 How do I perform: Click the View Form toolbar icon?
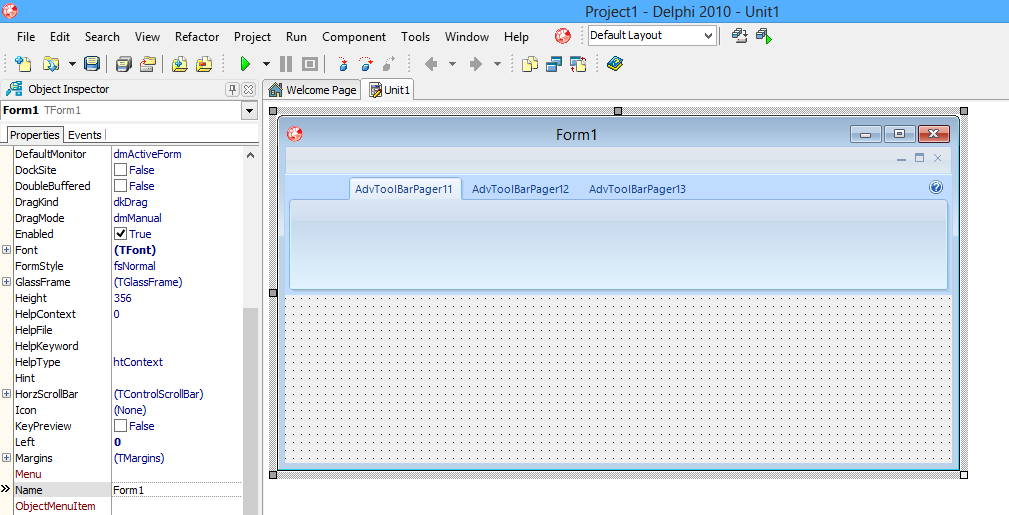(554, 64)
